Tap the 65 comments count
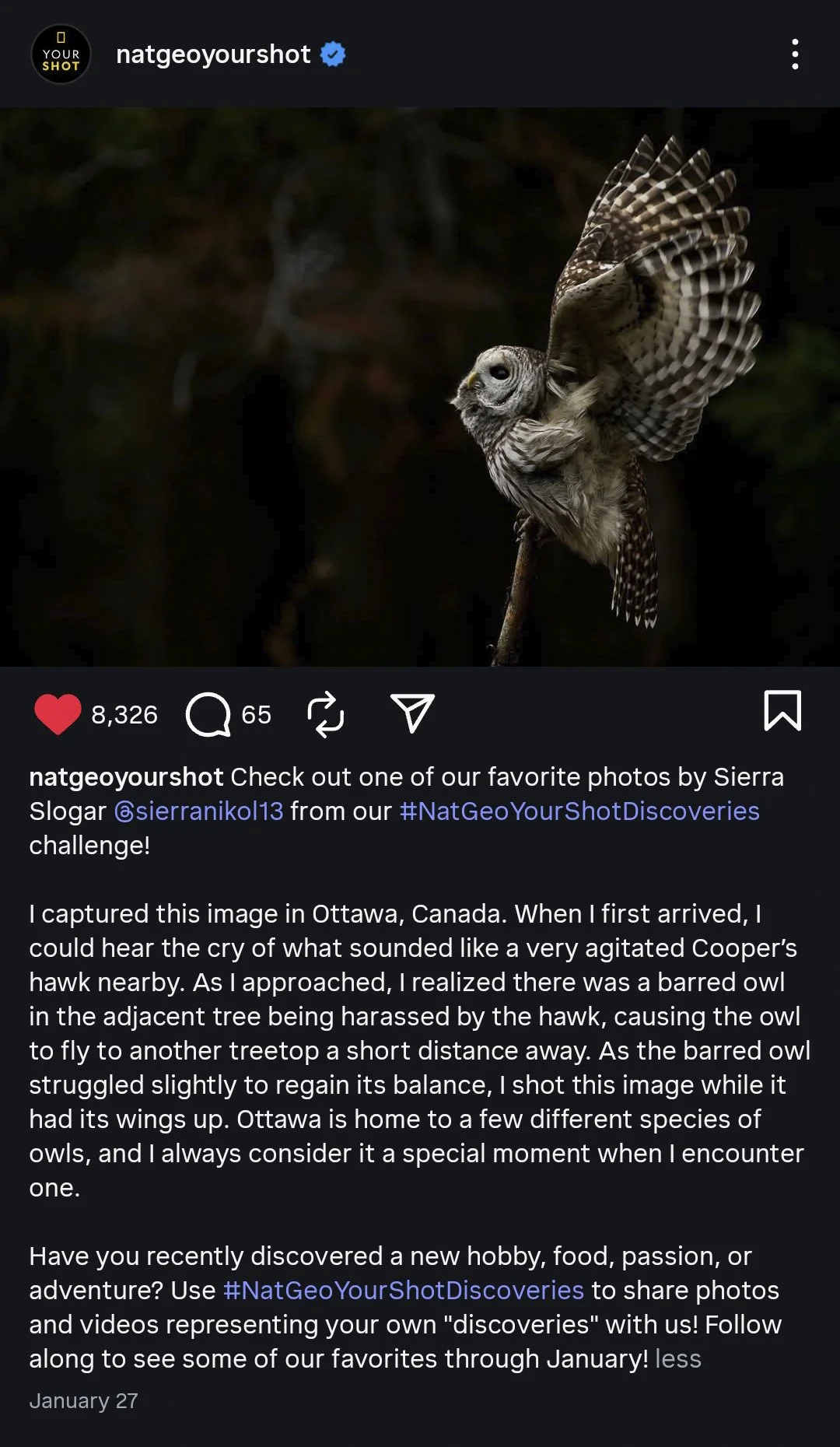 tap(257, 714)
